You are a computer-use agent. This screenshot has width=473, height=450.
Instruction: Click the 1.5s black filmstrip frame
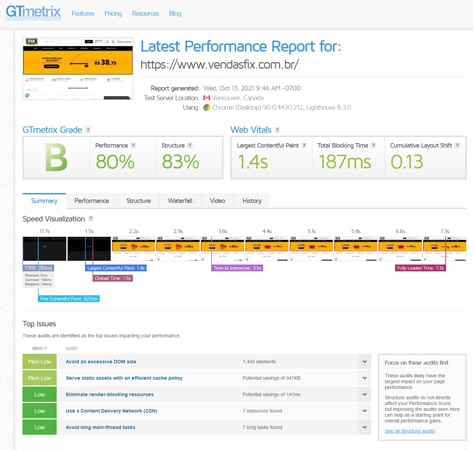click(89, 249)
